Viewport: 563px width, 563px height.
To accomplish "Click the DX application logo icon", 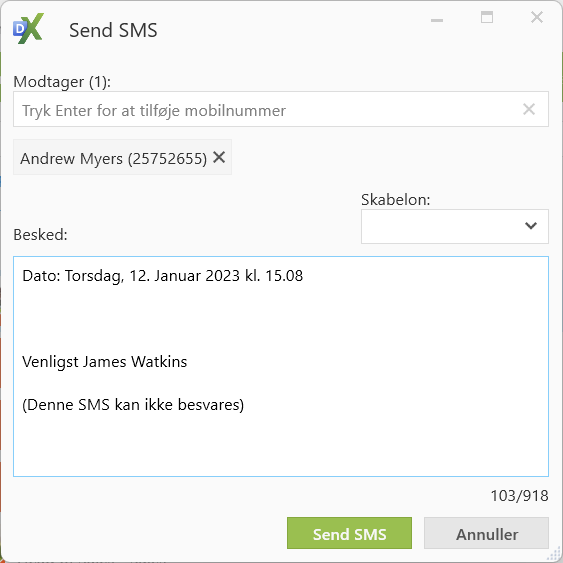I will [x=28, y=29].
